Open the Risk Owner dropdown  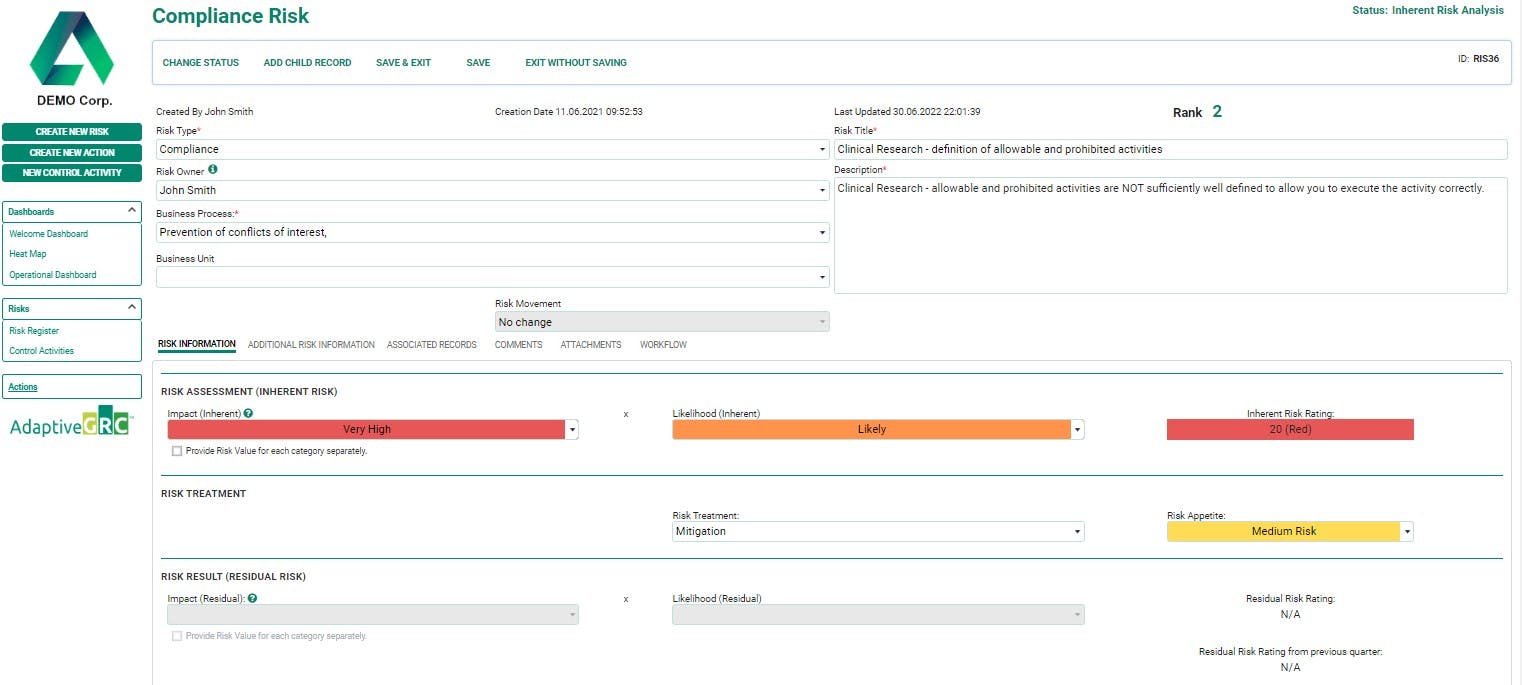coord(492,190)
